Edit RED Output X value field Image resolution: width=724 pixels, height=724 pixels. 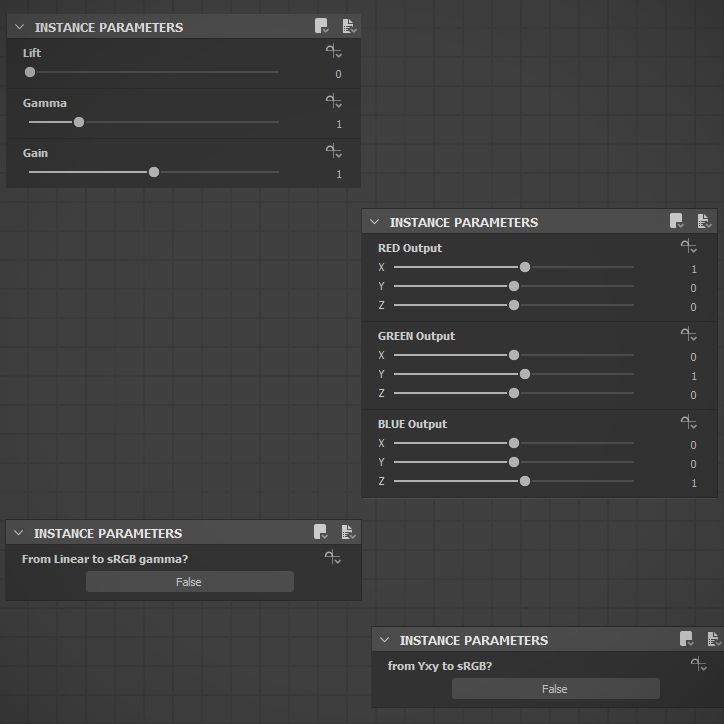pyautogui.click(x=694, y=269)
